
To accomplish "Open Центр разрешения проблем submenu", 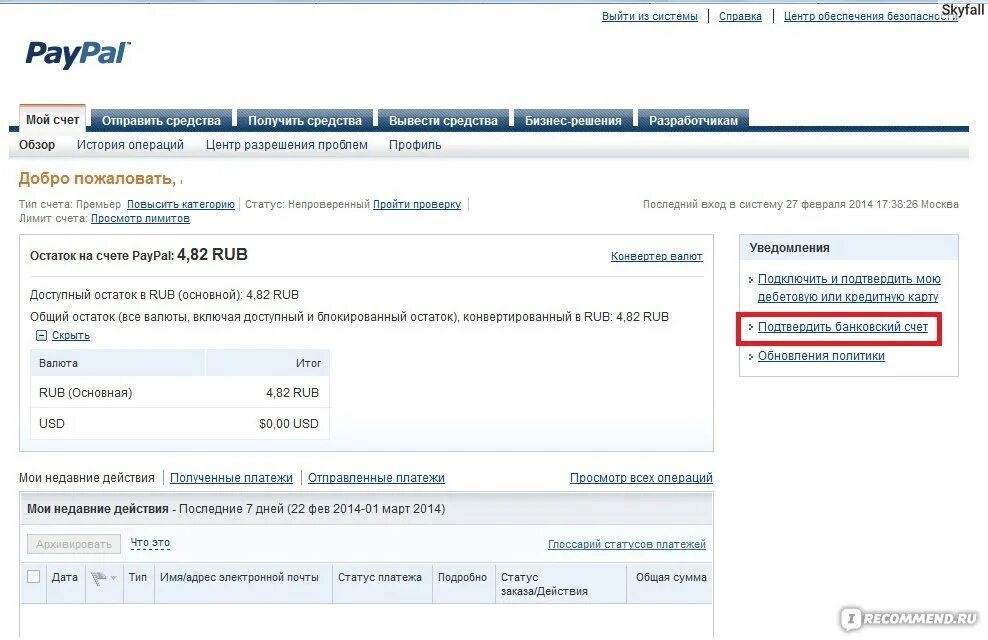I will tap(287, 145).
